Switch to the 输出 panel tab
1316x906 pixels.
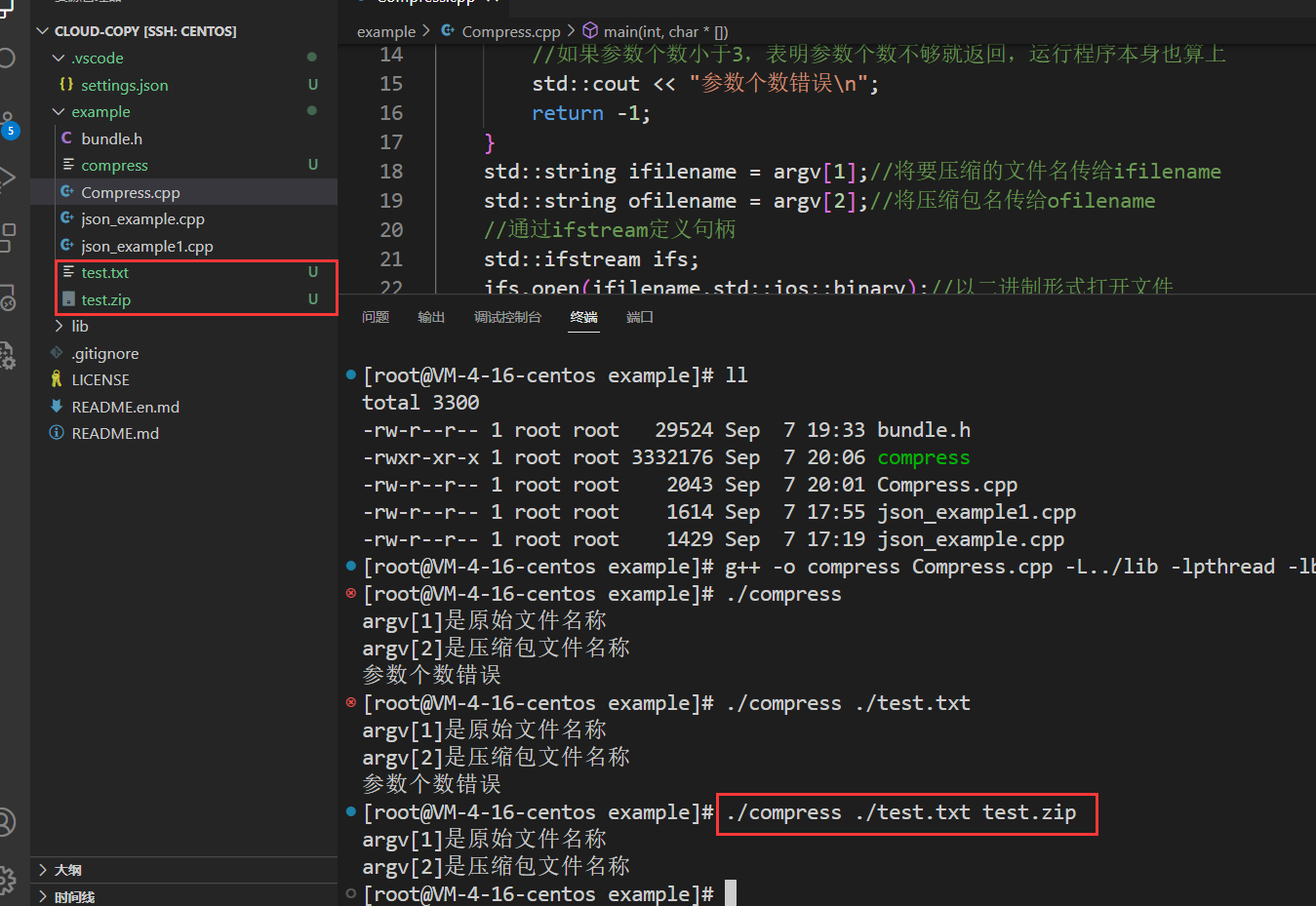click(431, 317)
